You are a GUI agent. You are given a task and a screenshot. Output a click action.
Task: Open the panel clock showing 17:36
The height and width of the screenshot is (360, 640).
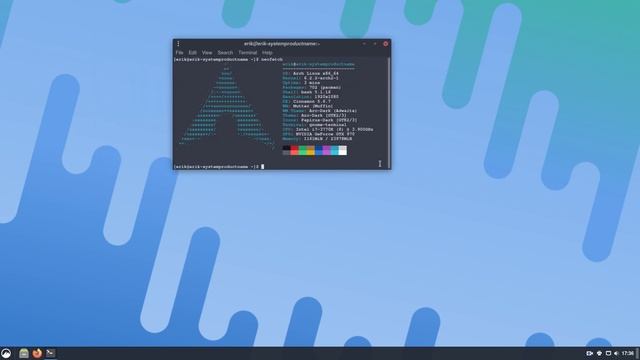[x=628, y=353]
